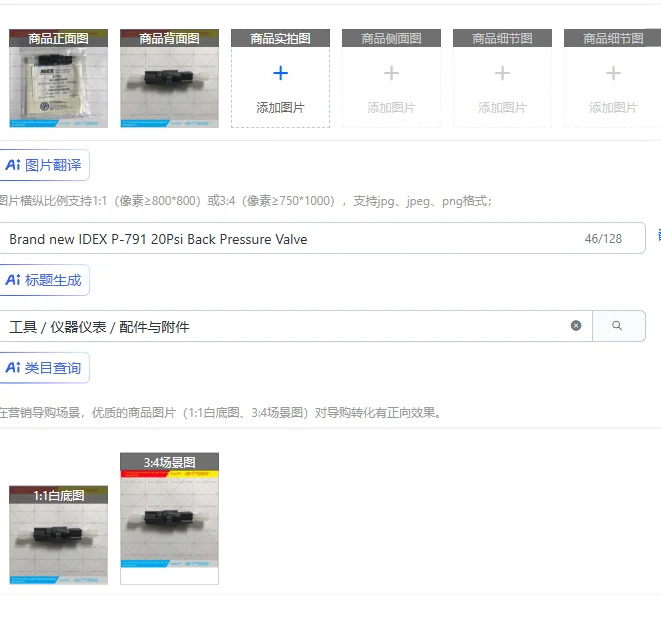The image size is (661, 640).
Task: Add an image to 商品侧面图 slot
Action: click(x=391, y=78)
